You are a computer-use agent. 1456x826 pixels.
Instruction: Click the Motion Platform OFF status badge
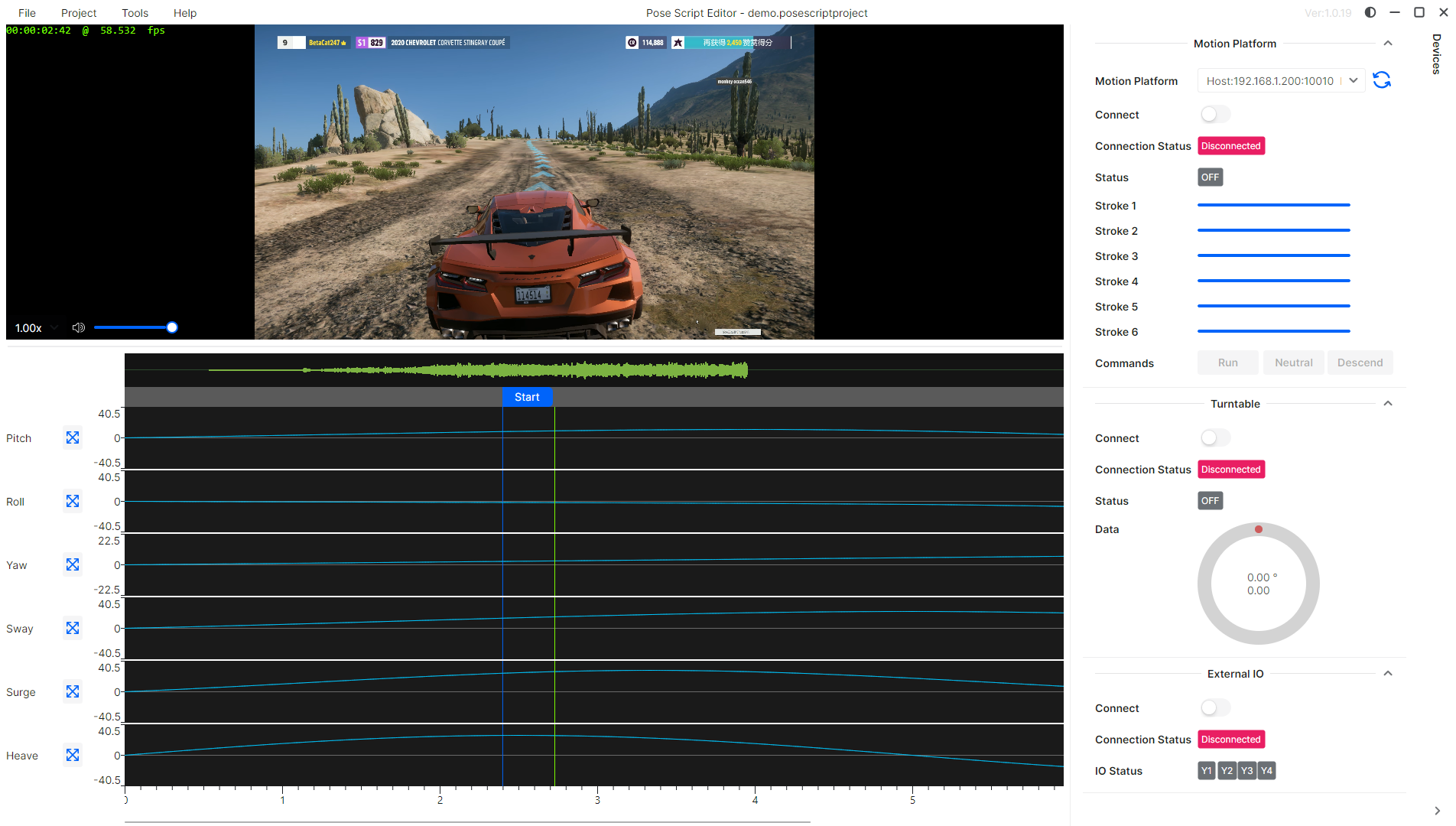(x=1210, y=177)
